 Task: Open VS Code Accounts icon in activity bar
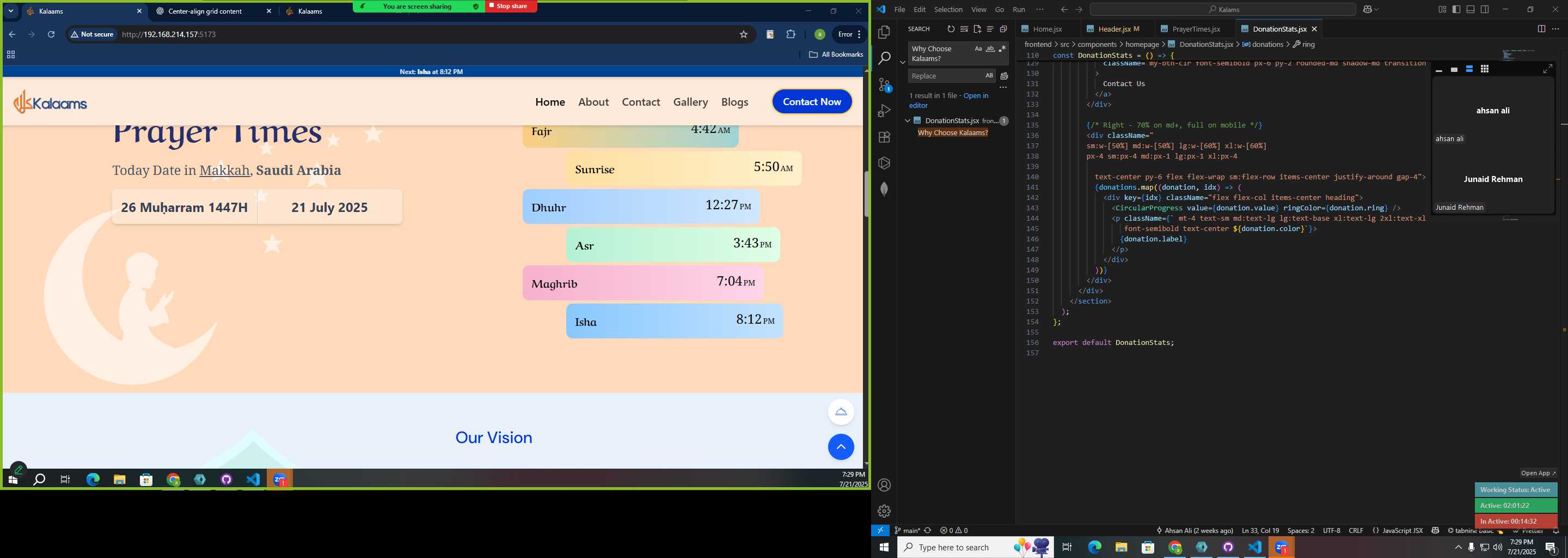(x=884, y=486)
